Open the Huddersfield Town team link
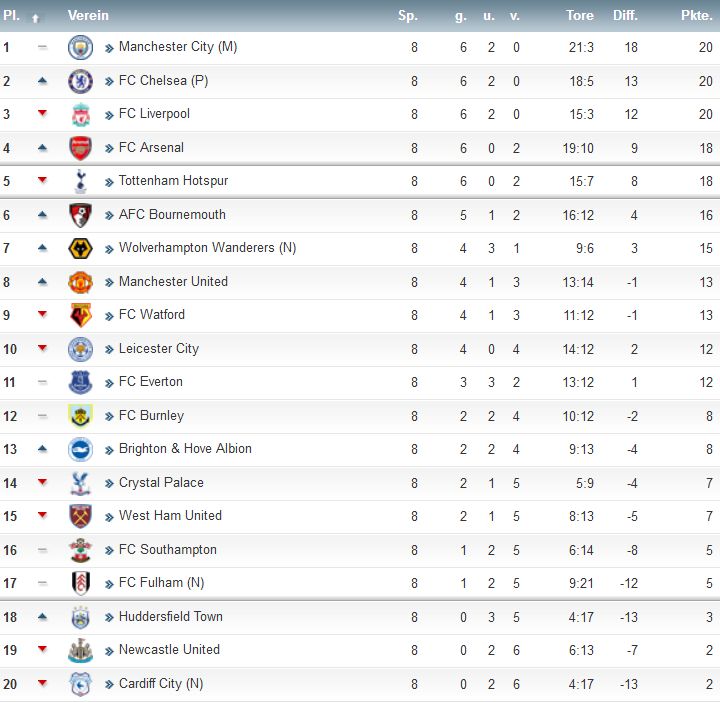Viewport: 720px width, 702px height. pos(171,617)
